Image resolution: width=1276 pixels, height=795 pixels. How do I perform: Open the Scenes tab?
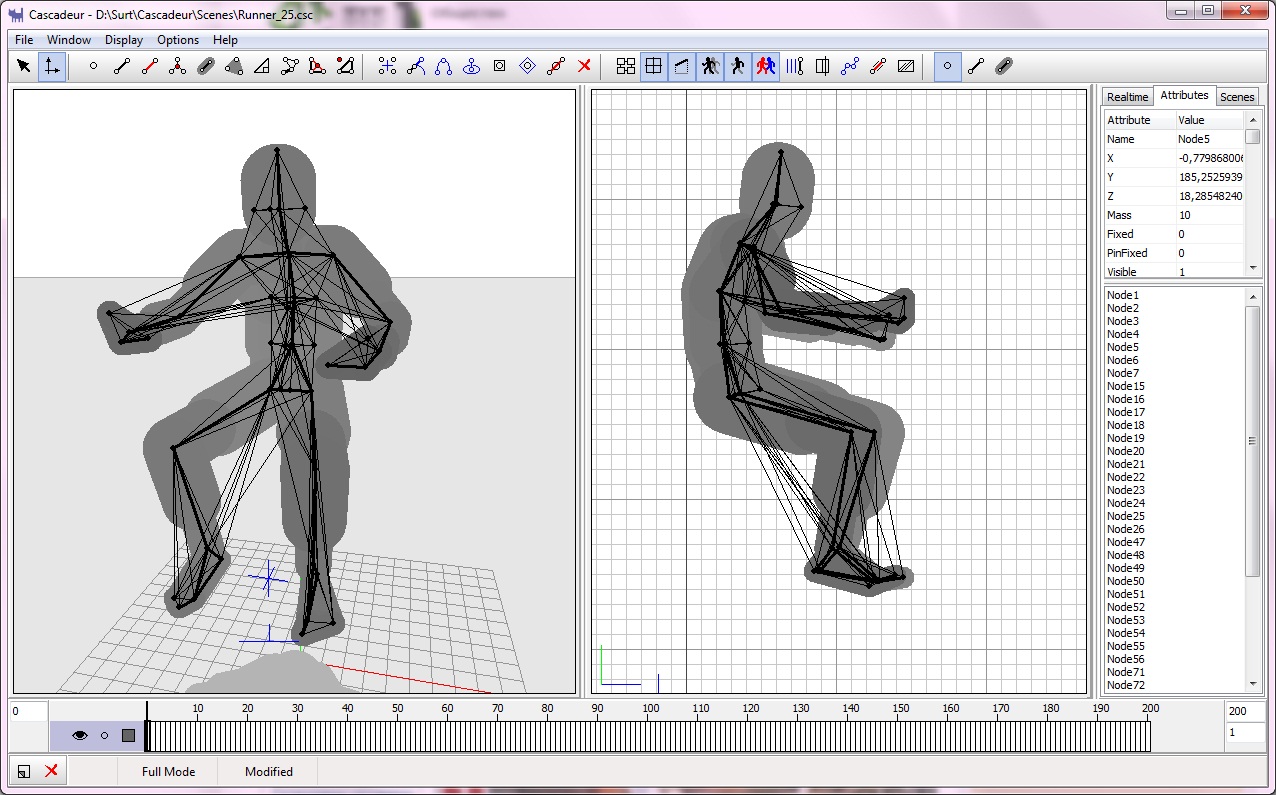click(x=1237, y=97)
